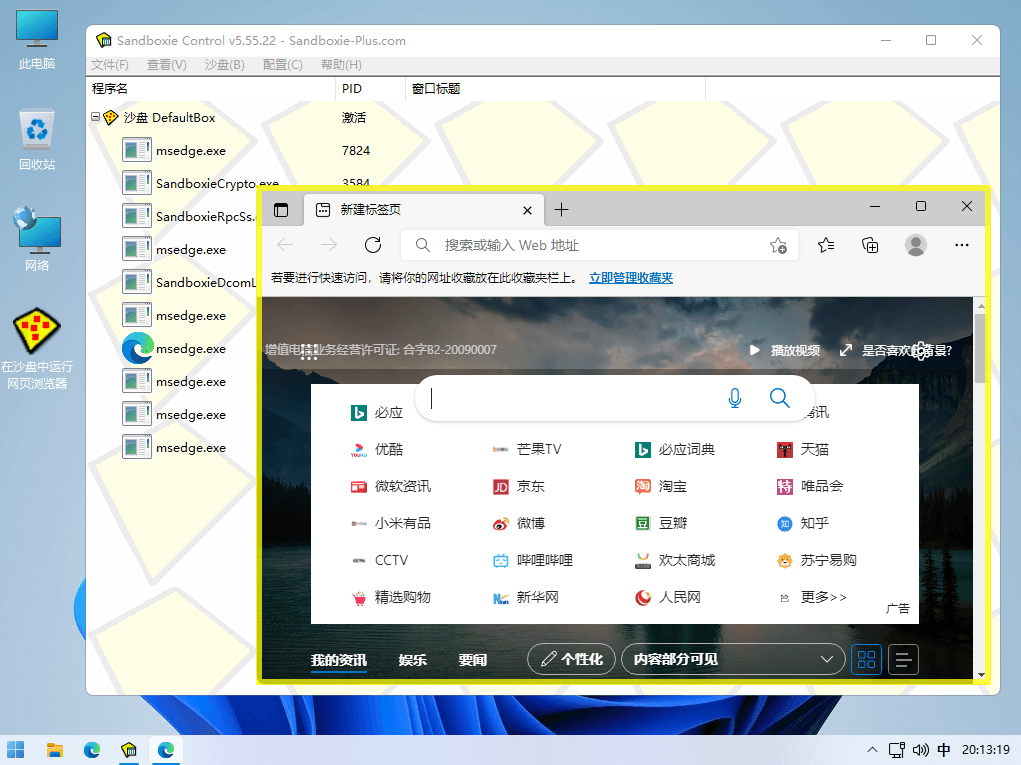
Task: Open the 精选购物 quick link
Action: click(391, 598)
